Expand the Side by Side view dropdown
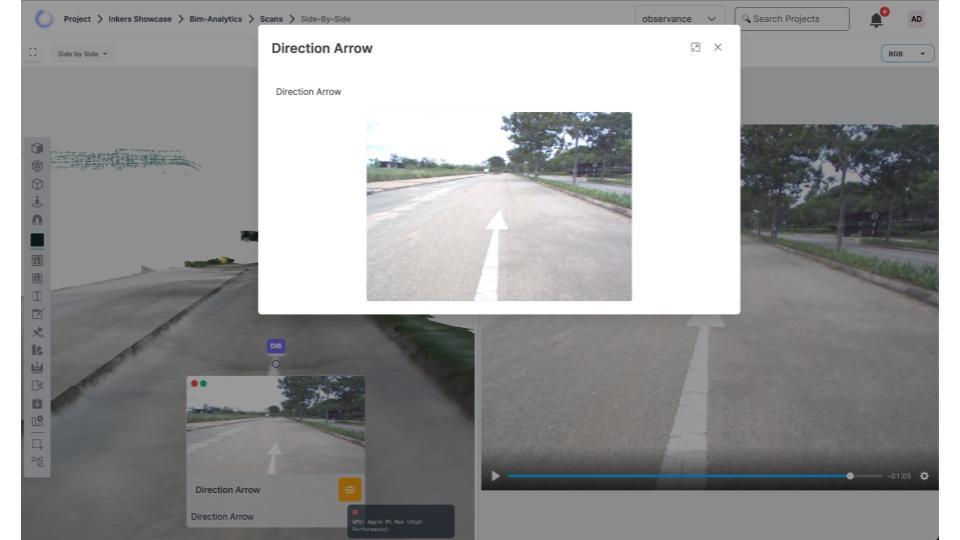 pyautogui.click(x=83, y=54)
